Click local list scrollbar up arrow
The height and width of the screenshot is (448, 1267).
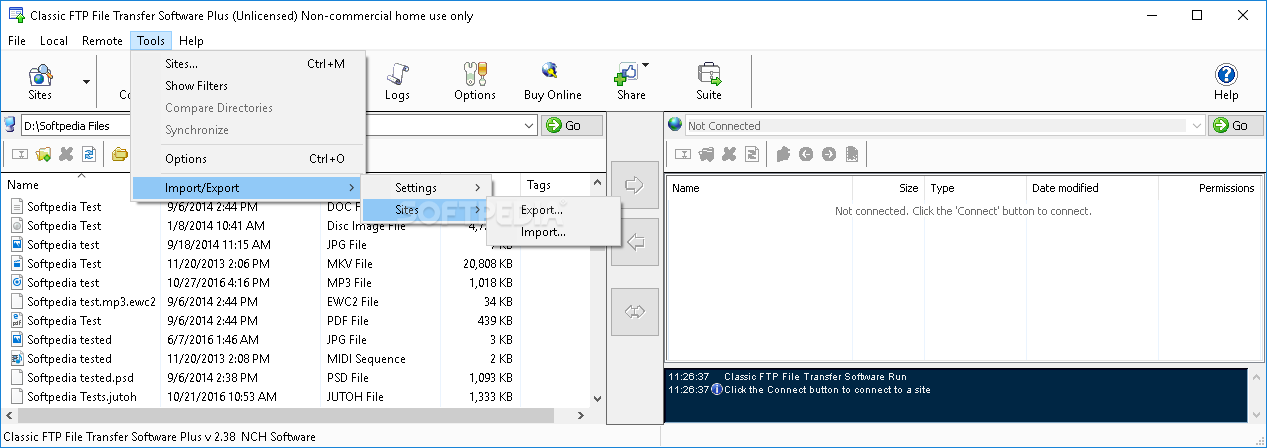(599, 184)
